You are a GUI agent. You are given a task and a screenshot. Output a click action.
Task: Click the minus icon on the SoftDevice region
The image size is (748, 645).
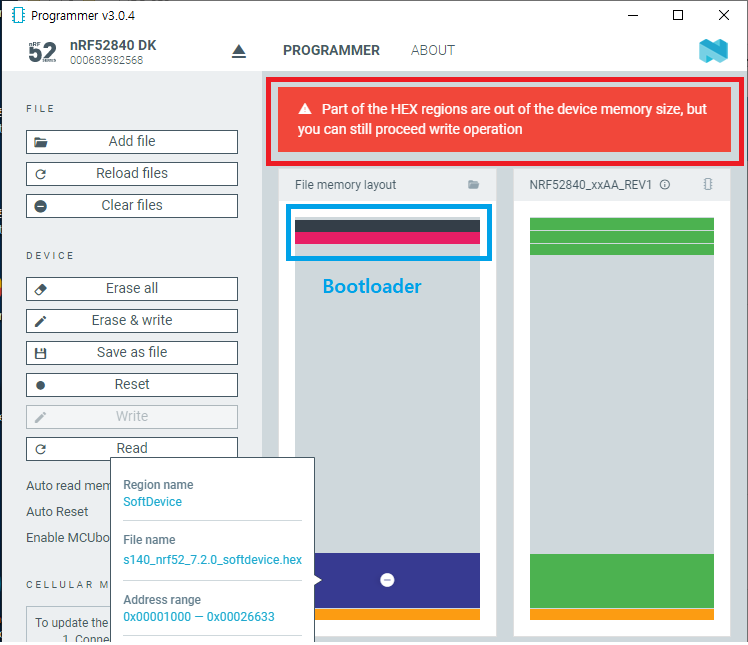[387, 580]
